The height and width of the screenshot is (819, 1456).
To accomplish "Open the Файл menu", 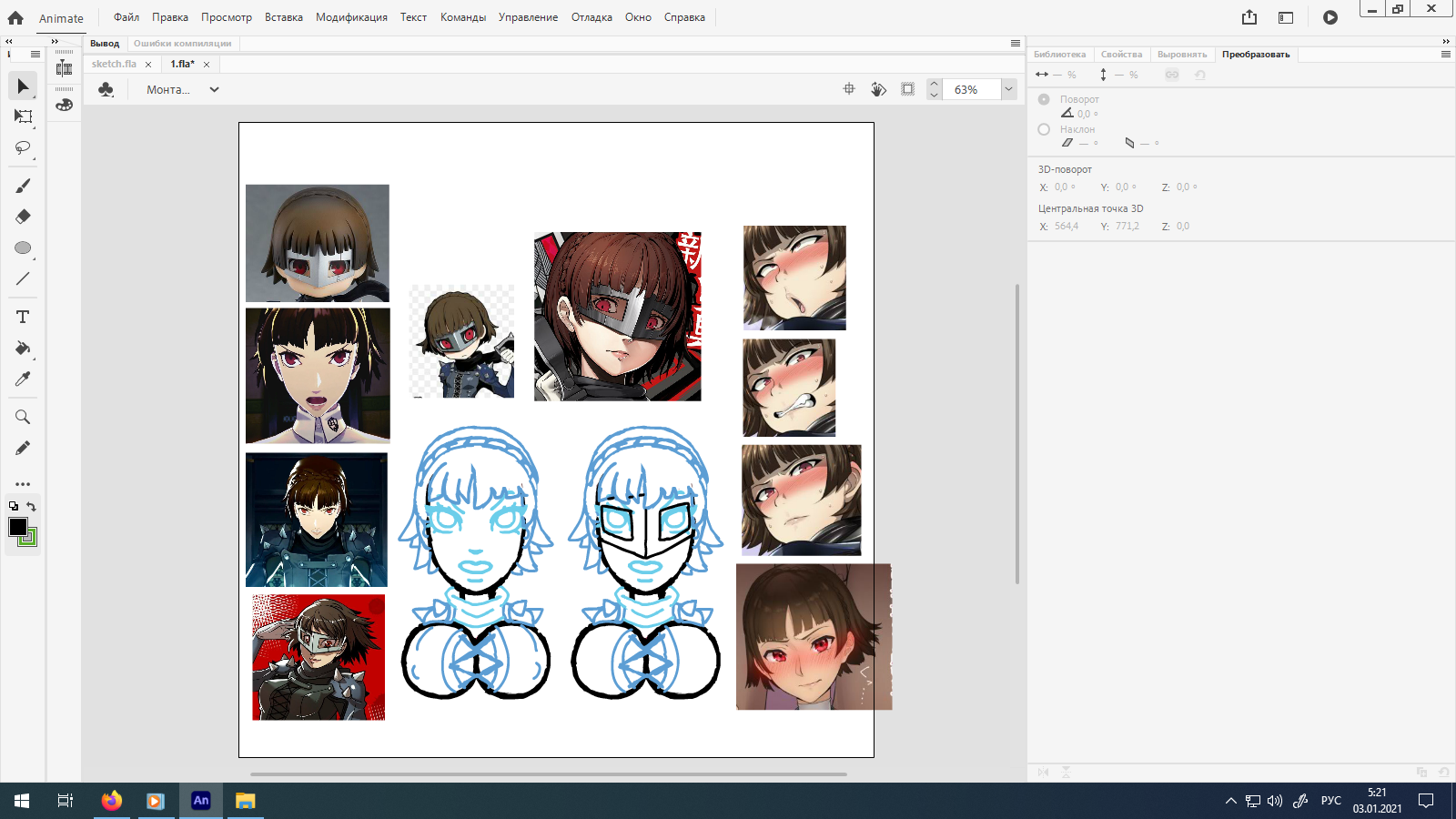I will coord(126,17).
